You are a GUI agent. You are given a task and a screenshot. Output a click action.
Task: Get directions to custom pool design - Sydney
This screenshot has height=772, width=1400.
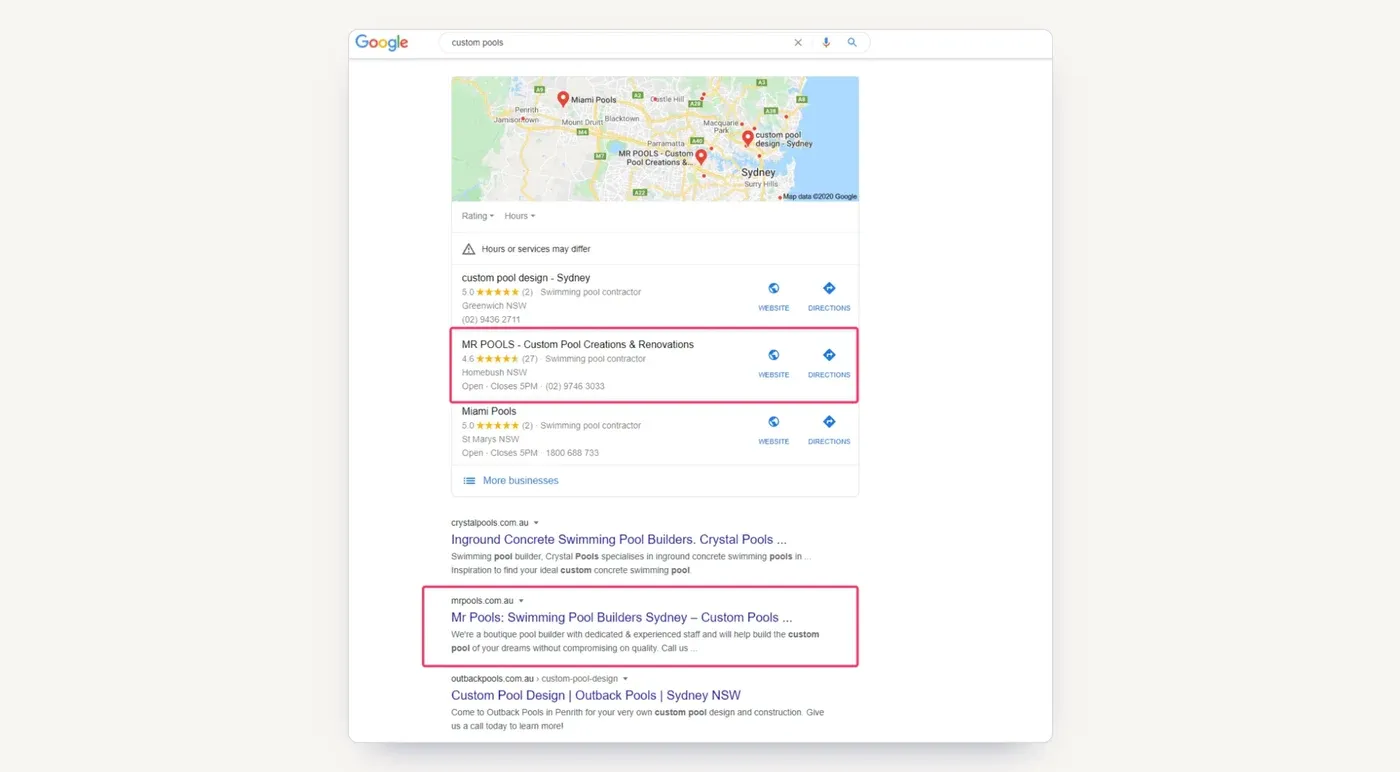coord(829,296)
